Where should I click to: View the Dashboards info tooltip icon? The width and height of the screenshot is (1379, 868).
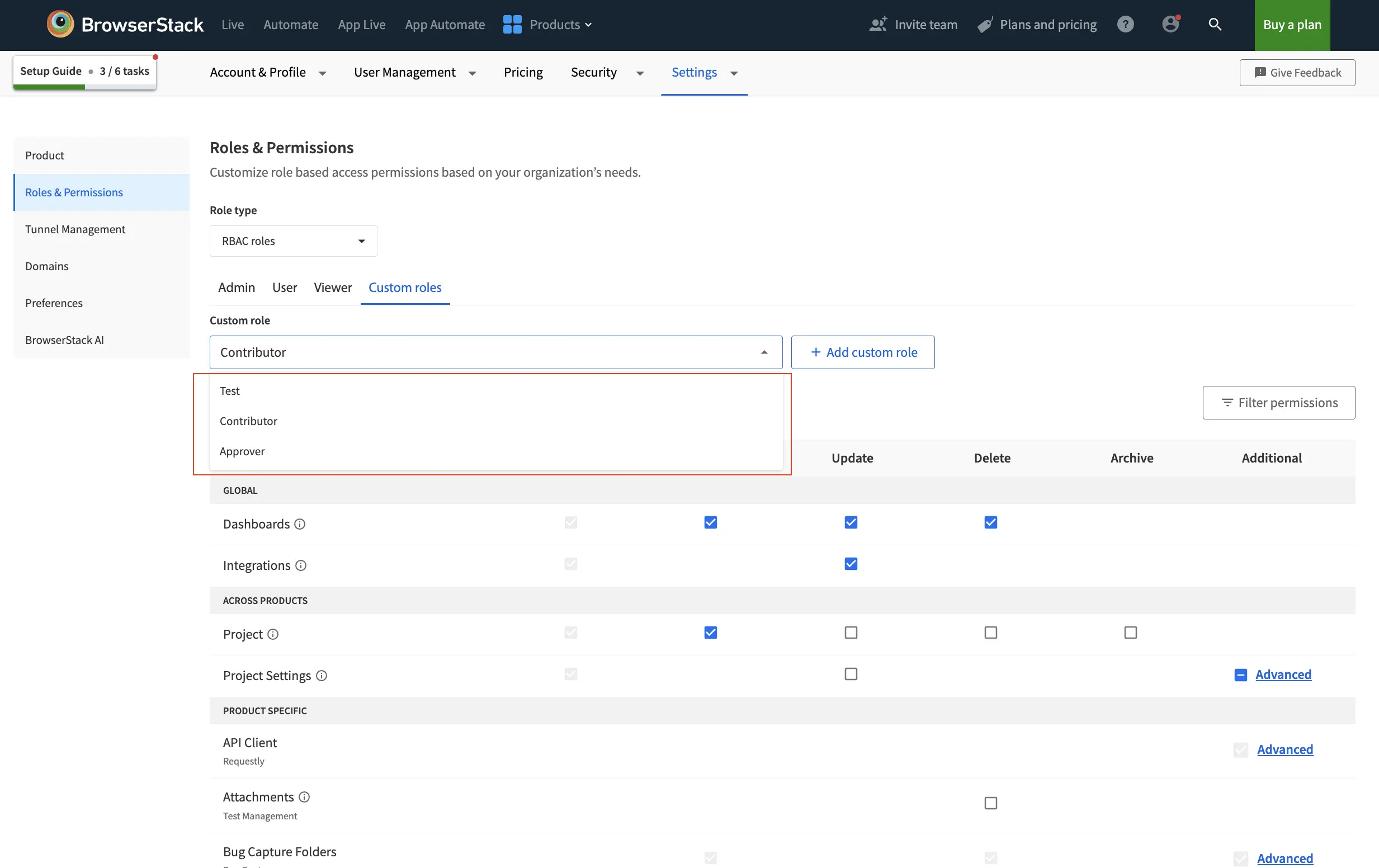point(301,524)
